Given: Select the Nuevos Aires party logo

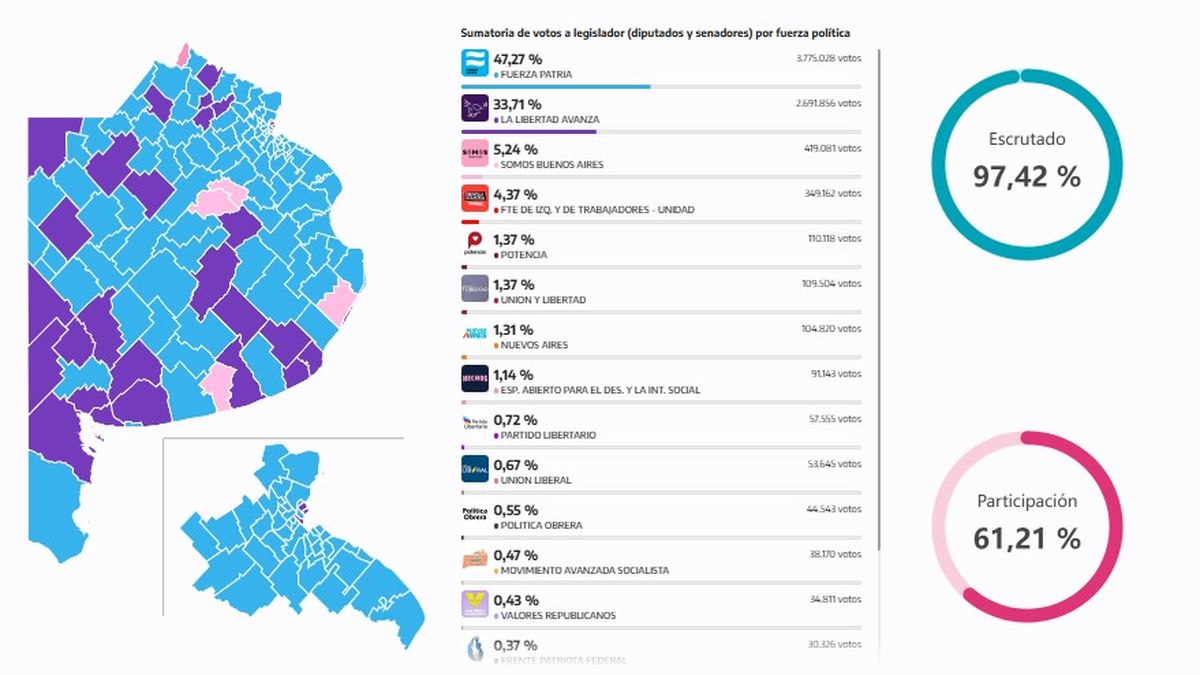Looking at the screenshot, I should [475, 334].
